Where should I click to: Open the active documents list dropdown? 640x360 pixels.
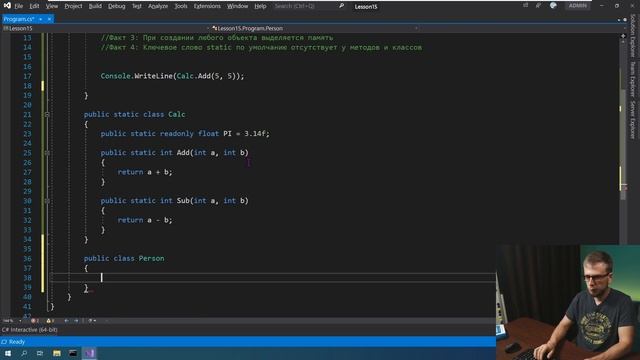point(619,20)
